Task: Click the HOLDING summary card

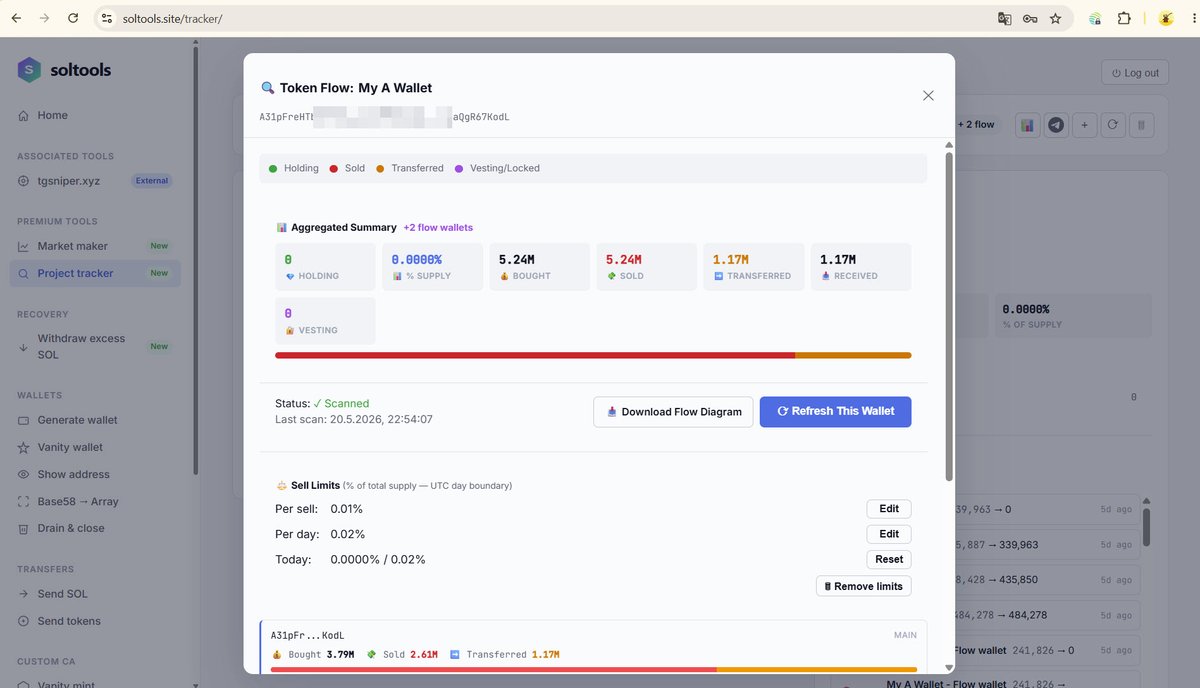Action: [325, 267]
